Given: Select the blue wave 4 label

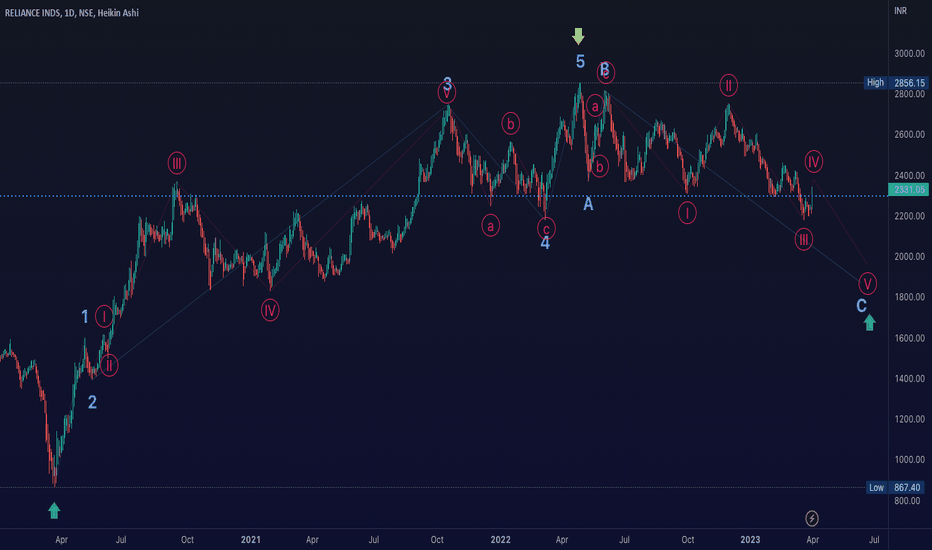Looking at the screenshot, I should pyautogui.click(x=545, y=243).
